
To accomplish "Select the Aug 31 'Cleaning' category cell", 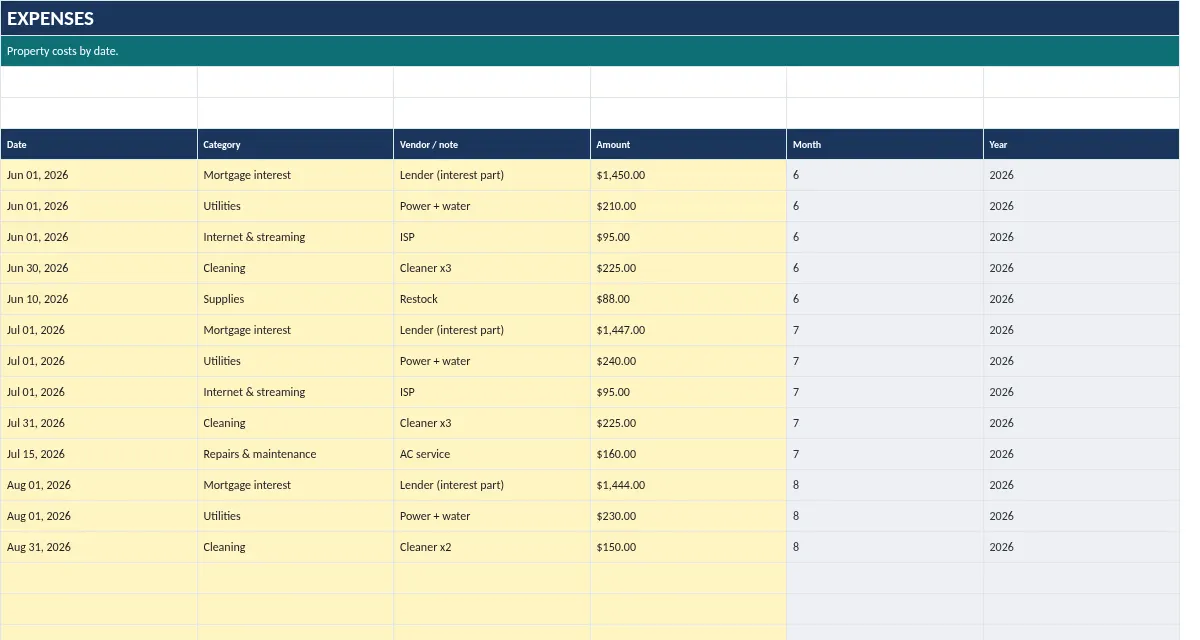I will [295, 547].
